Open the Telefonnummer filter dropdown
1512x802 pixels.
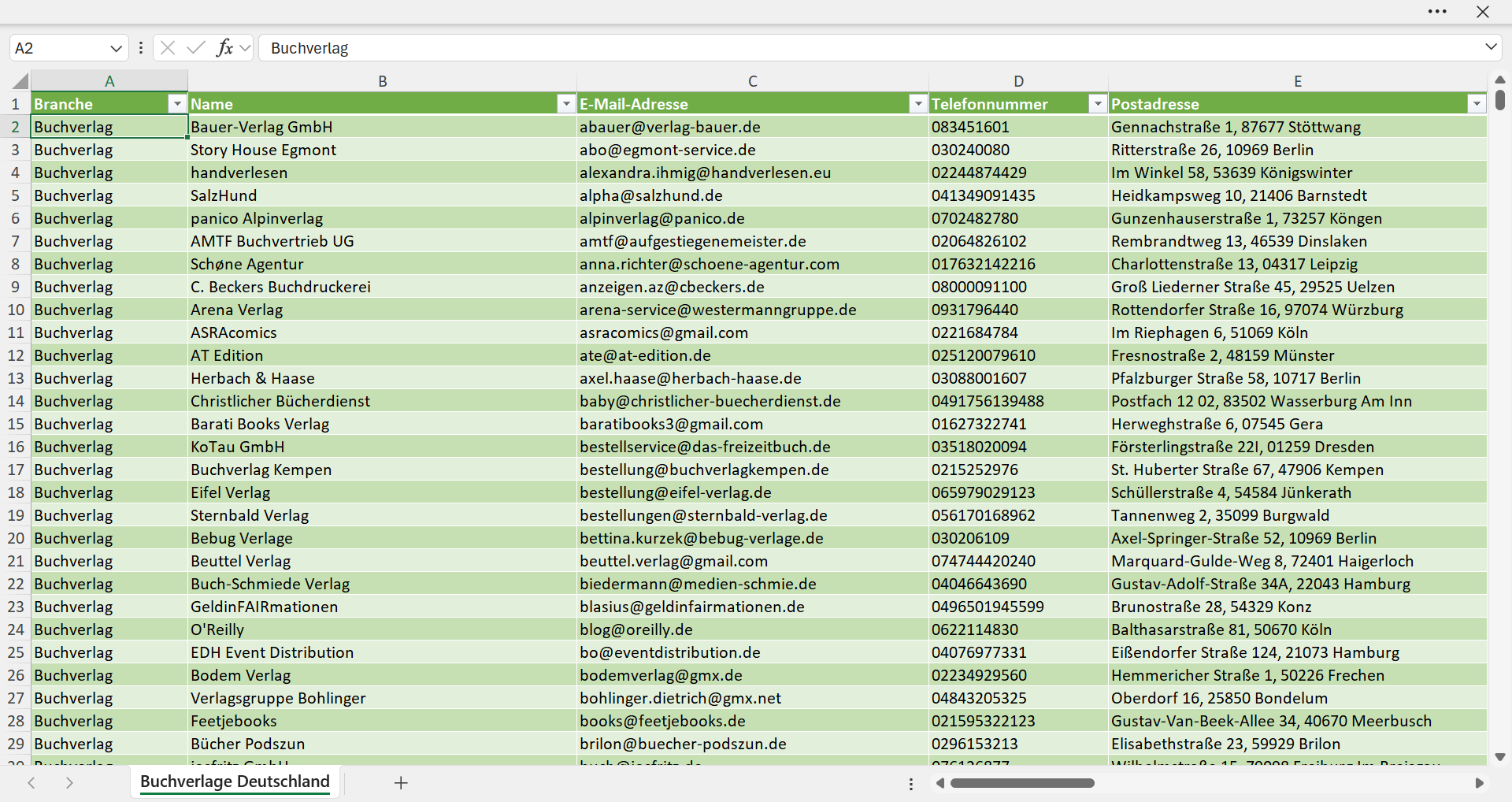point(1098,104)
